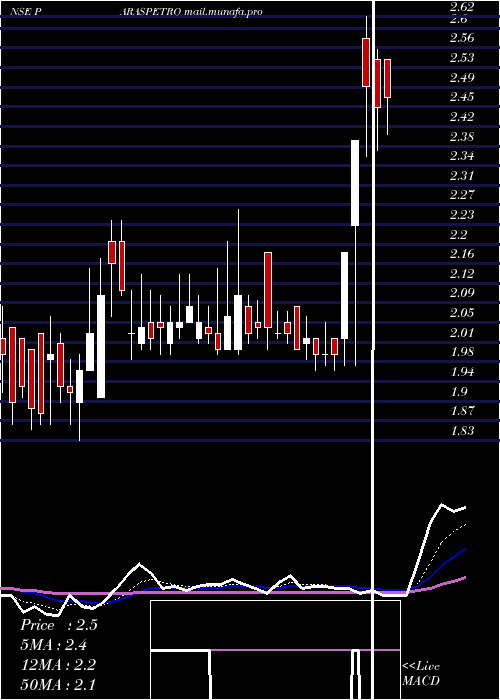Click the 2.49 price axis label
The height and width of the screenshot is (700, 500).
[x=462, y=77]
